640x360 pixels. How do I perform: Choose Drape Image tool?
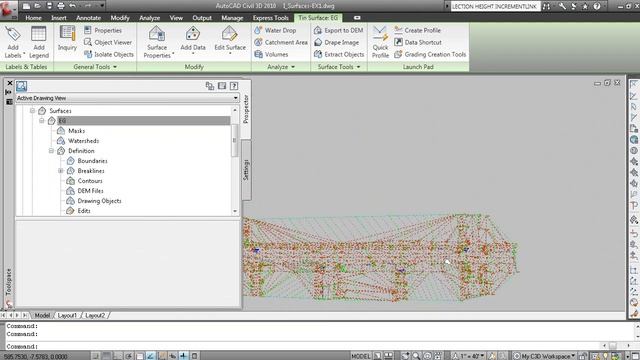[x=336, y=42]
